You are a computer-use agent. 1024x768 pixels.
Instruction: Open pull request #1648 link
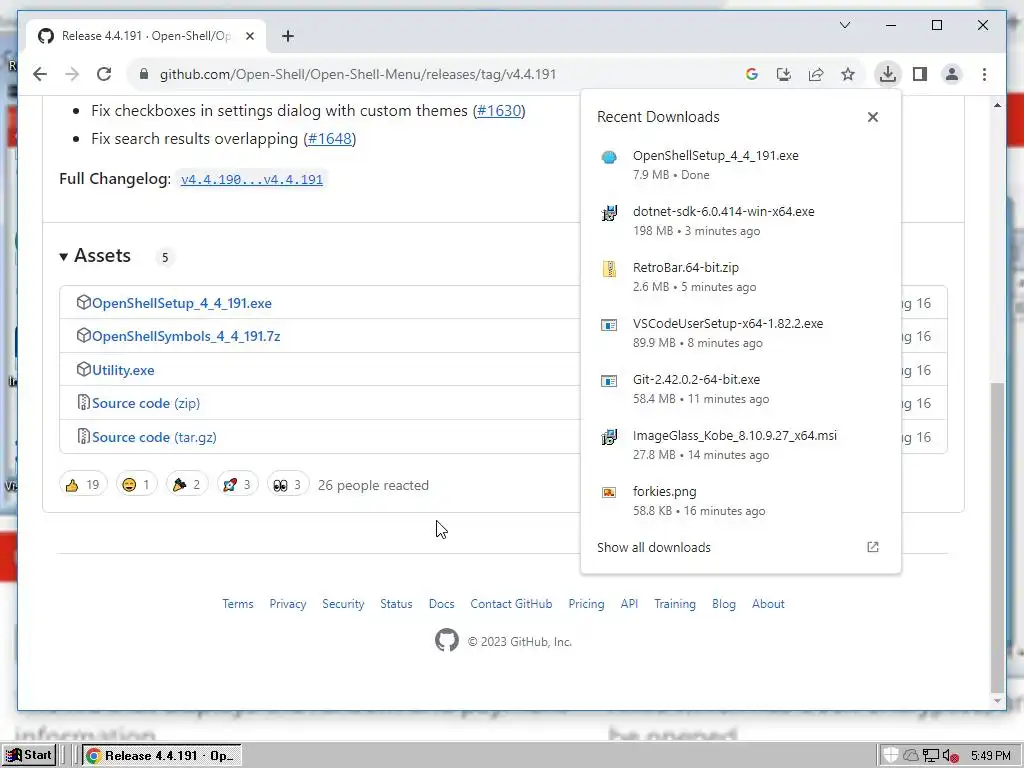point(330,139)
